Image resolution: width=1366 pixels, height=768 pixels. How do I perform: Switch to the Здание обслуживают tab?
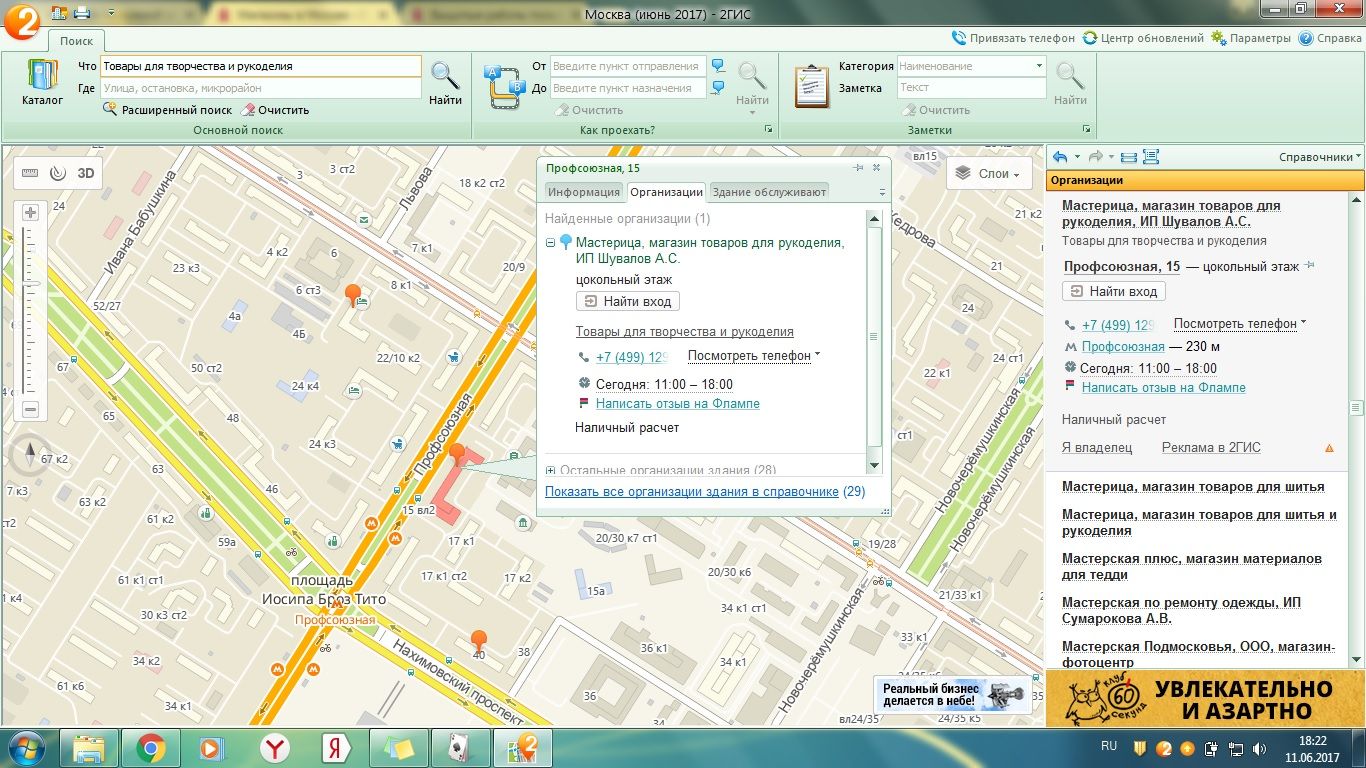click(x=769, y=192)
